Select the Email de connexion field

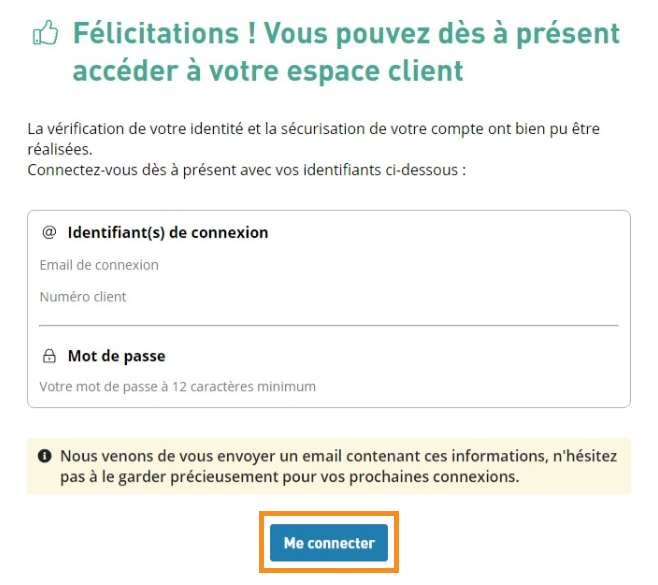99,265
